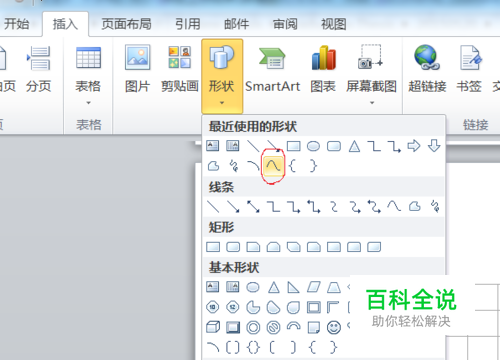The height and width of the screenshot is (360, 500).
Task: Pick the curved connector under 线条
Action: point(334,207)
